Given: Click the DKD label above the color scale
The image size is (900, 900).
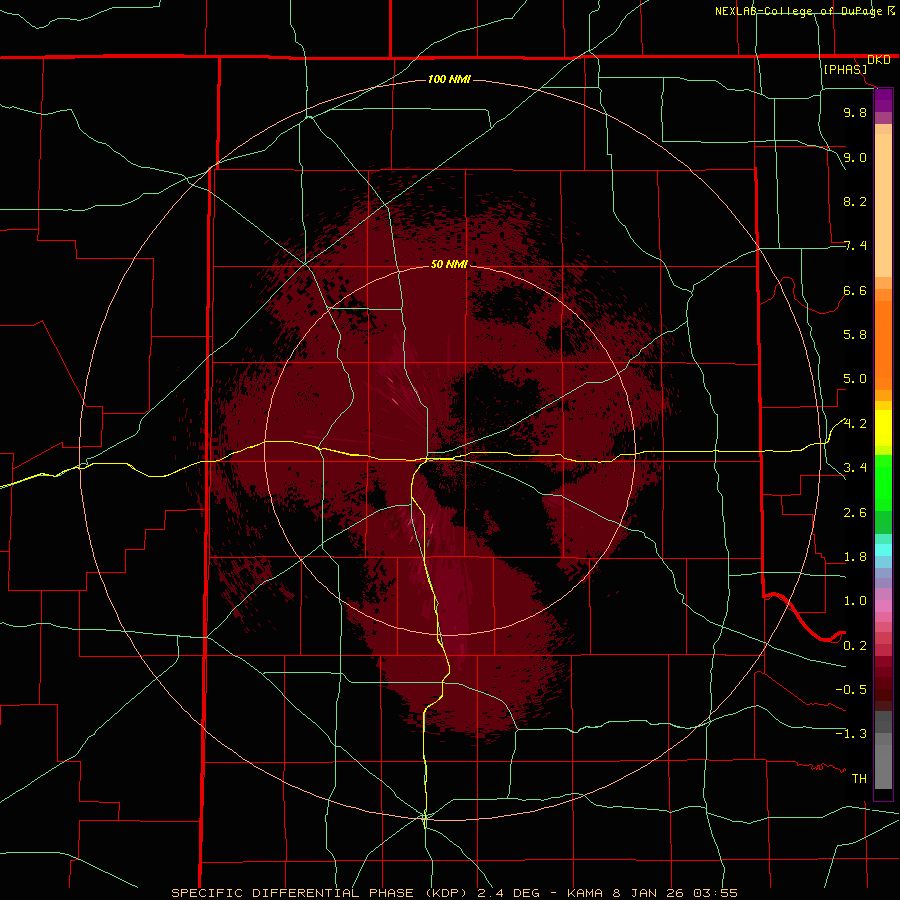Looking at the screenshot, I should [879, 60].
